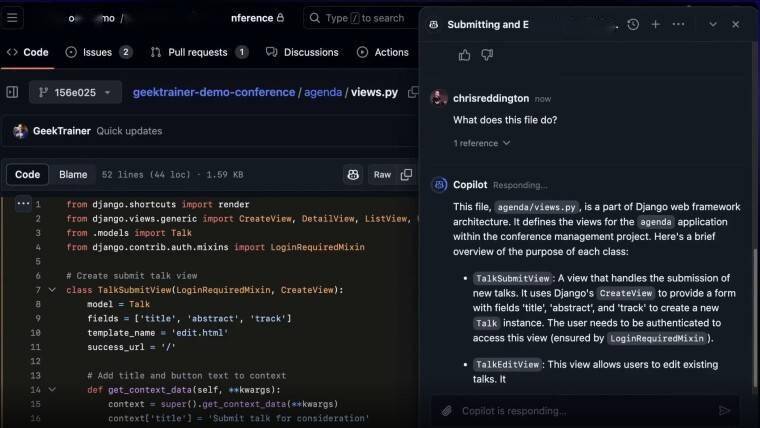Open the Code tab
The width and height of the screenshot is (760, 428).
[x=28, y=52]
